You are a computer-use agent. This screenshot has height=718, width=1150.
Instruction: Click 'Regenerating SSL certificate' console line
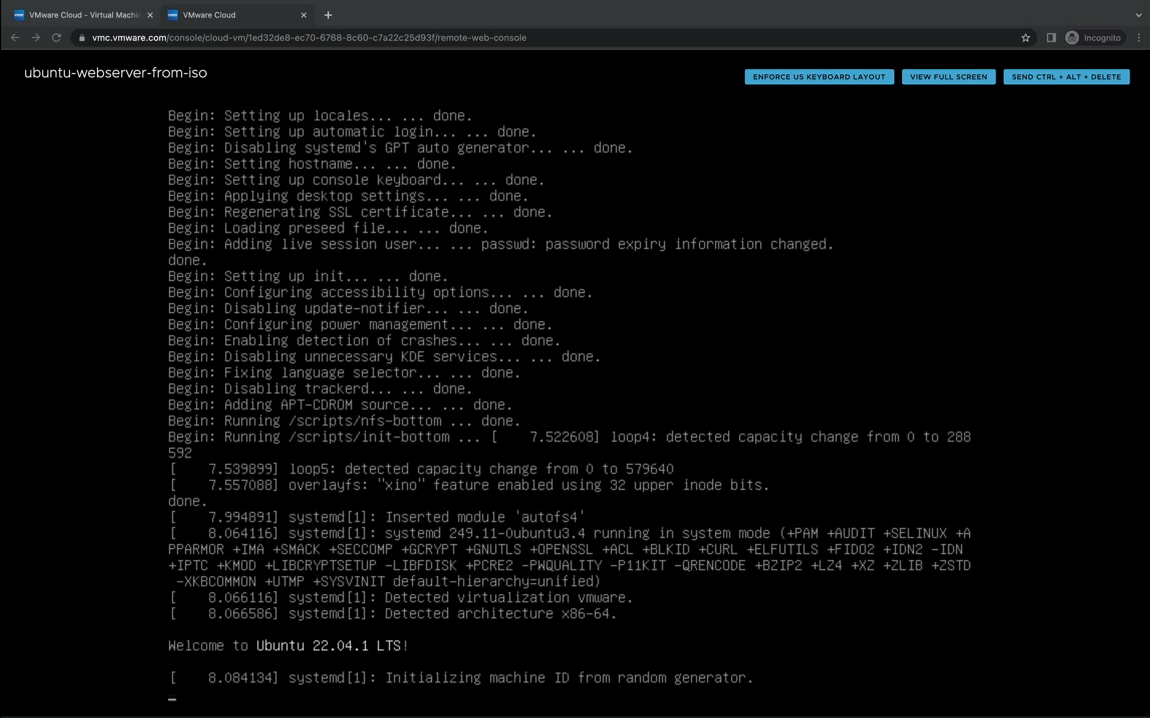(360, 212)
